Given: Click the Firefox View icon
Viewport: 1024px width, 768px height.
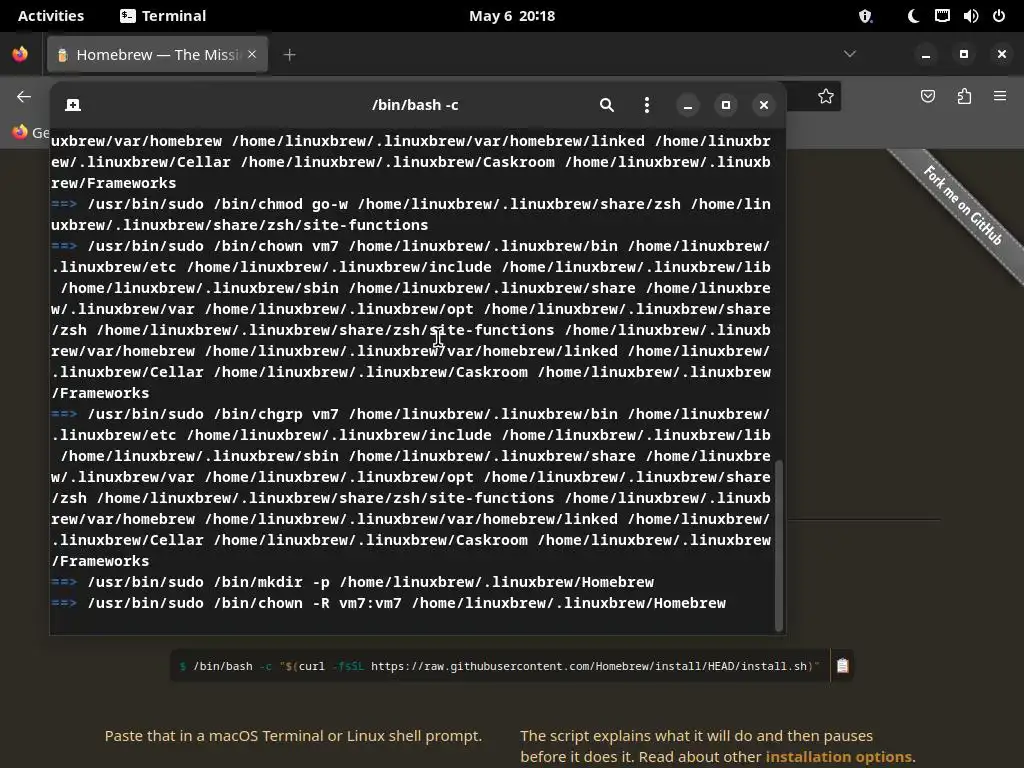Looking at the screenshot, I should pyautogui.click(x=20, y=54).
